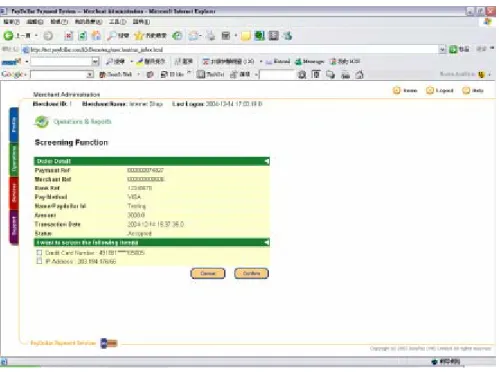Screen dimensions: 499x372
Task: Click the Google toolbar search input
Action: pyautogui.click(x=58, y=74)
